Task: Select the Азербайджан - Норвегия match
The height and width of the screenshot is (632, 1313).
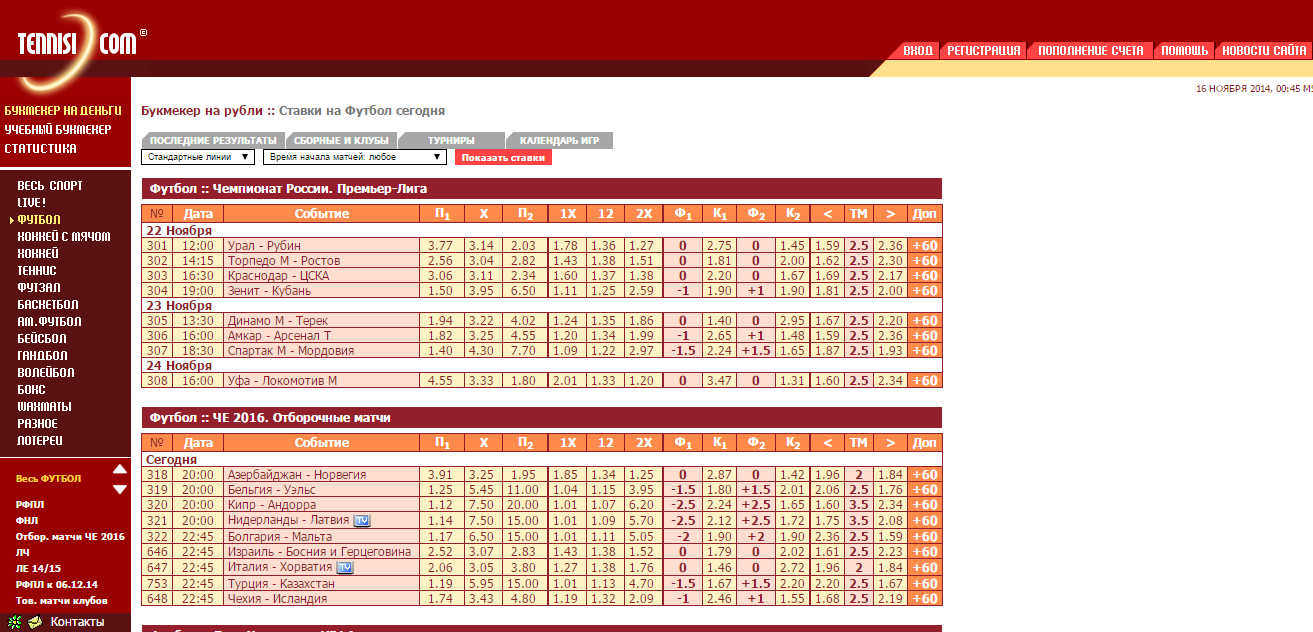Action: tap(297, 475)
